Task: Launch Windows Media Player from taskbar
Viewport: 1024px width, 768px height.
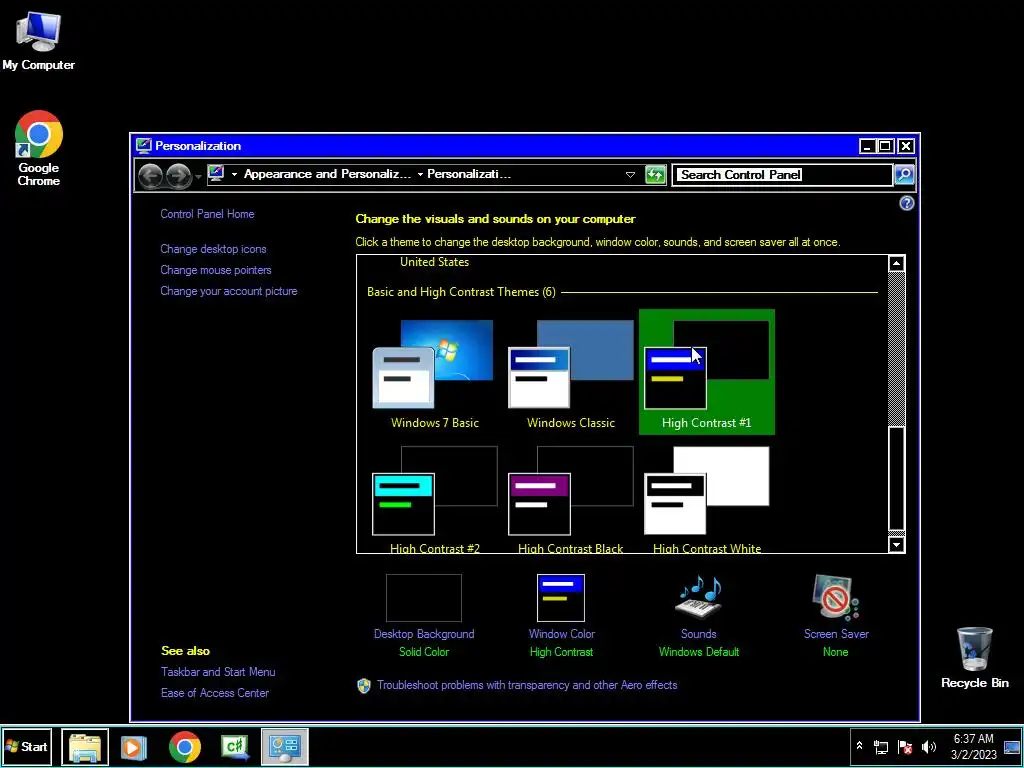Action: [x=133, y=747]
